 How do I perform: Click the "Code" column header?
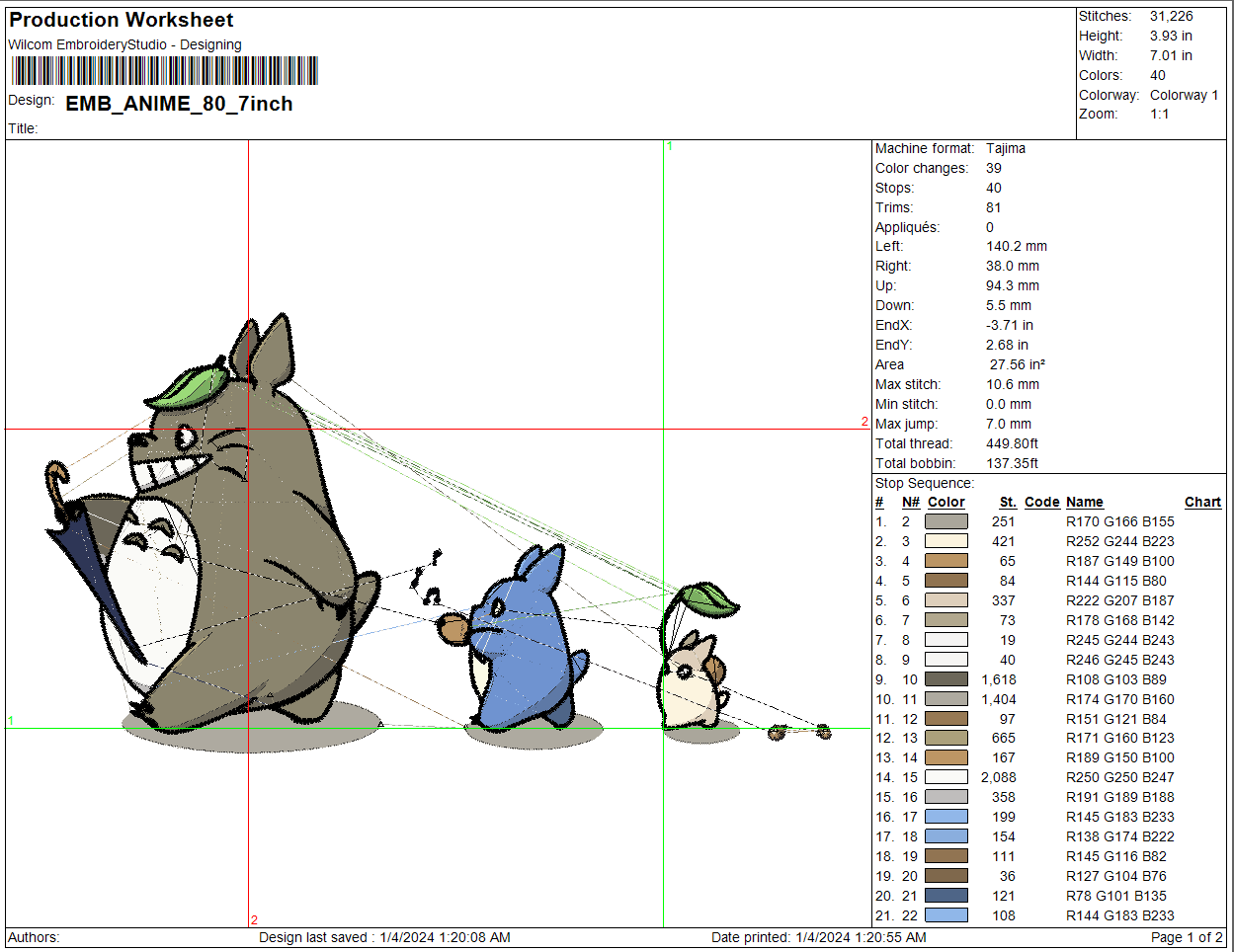point(1041,502)
